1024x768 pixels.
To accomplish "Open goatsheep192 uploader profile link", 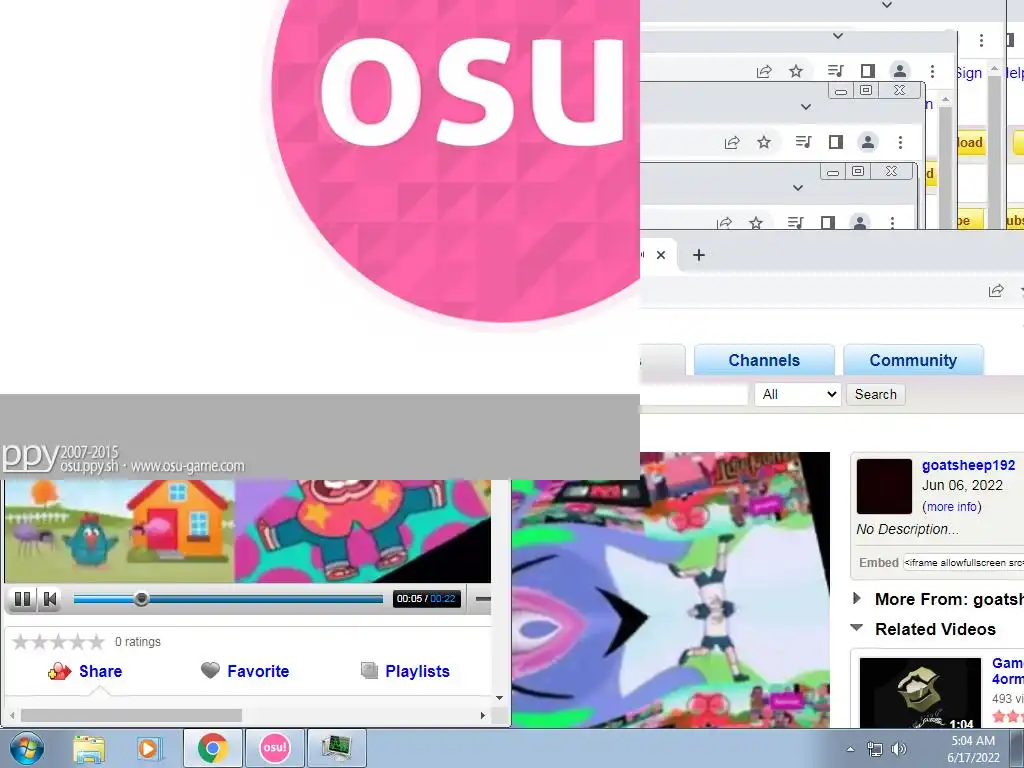I will pyautogui.click(x=968, y=466).
